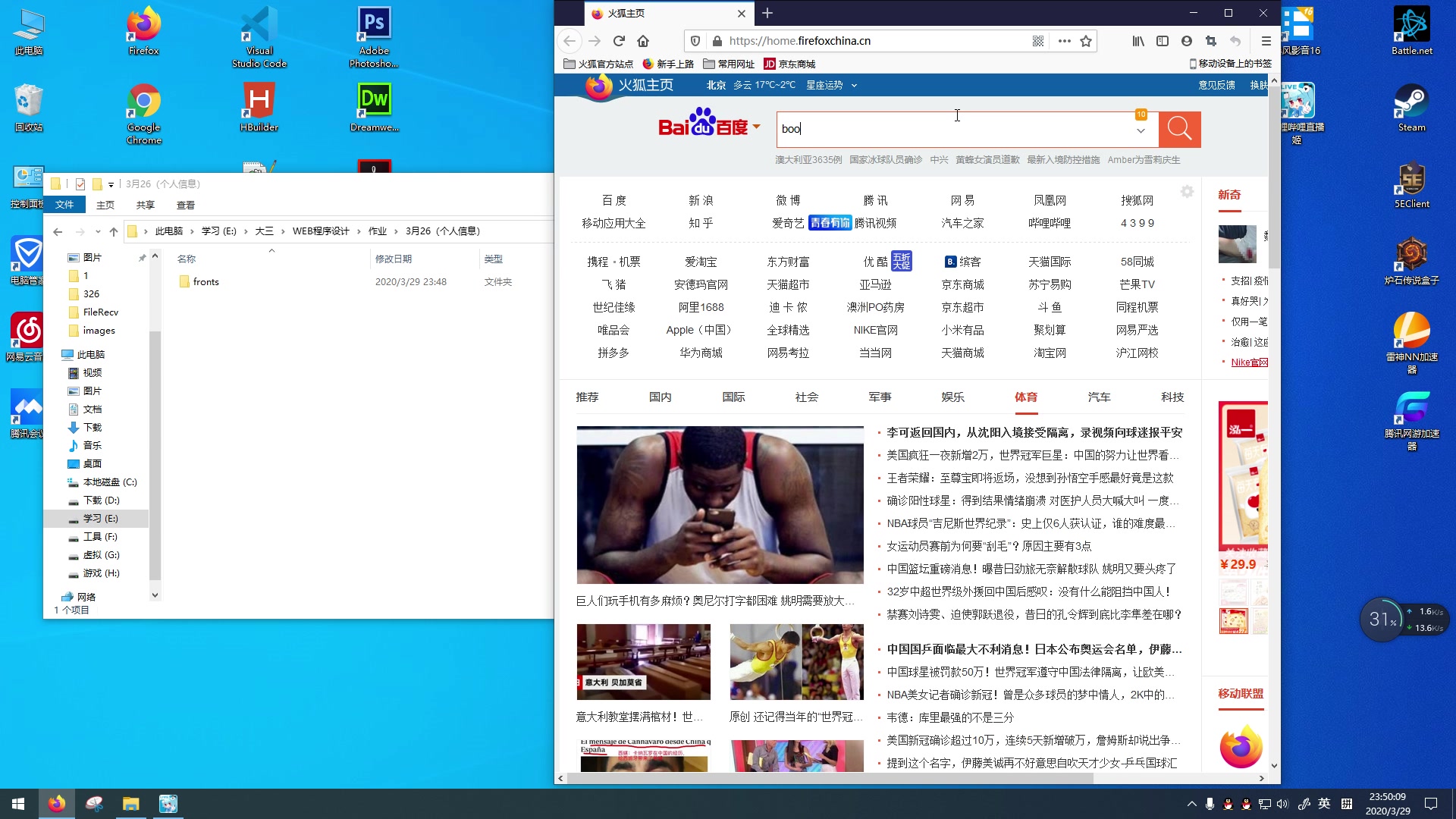Show hidden system tray icons
The height and width of the screenshot is (819, 1456).
1191,804
